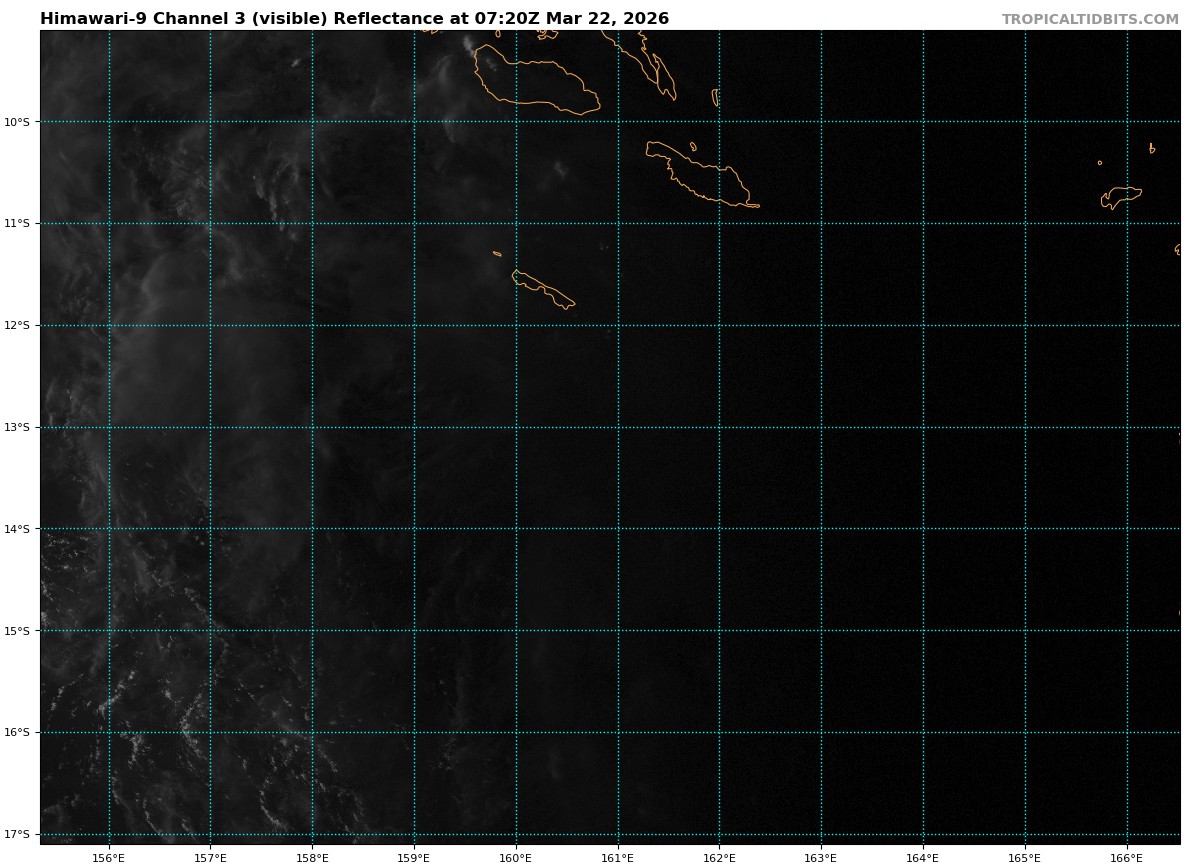This screenshot has width=1200, height=867.
Task: Click the 166°E longitude axis label
Action: click(1126, 857)
